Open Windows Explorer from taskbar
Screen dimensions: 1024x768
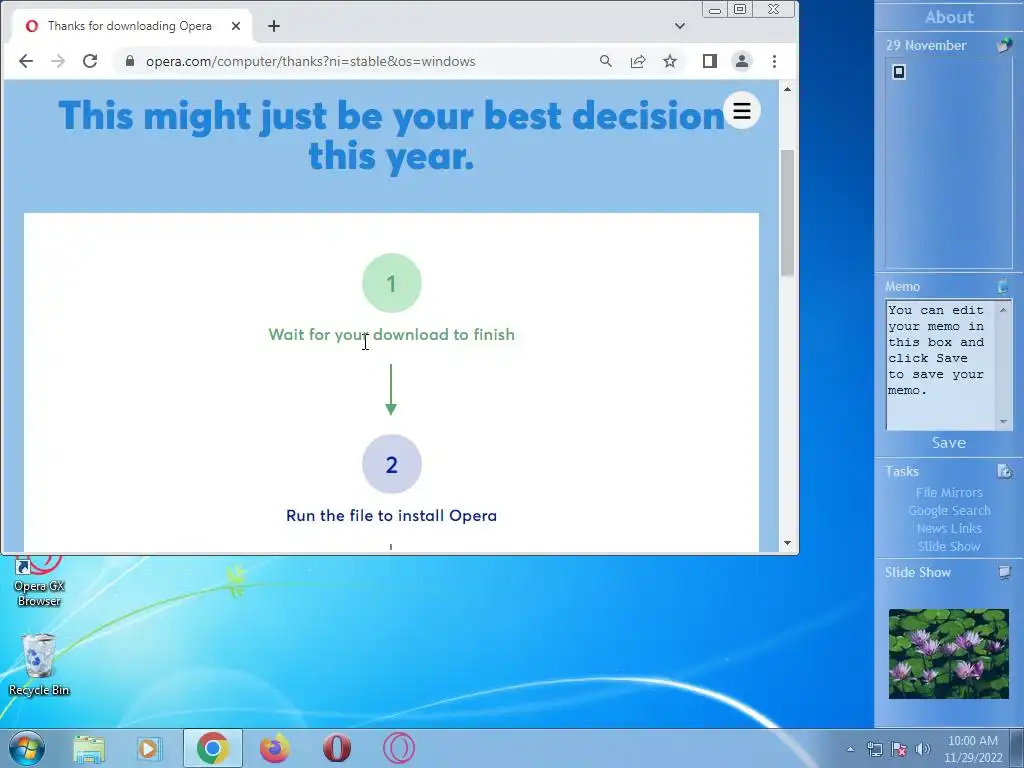89,748
